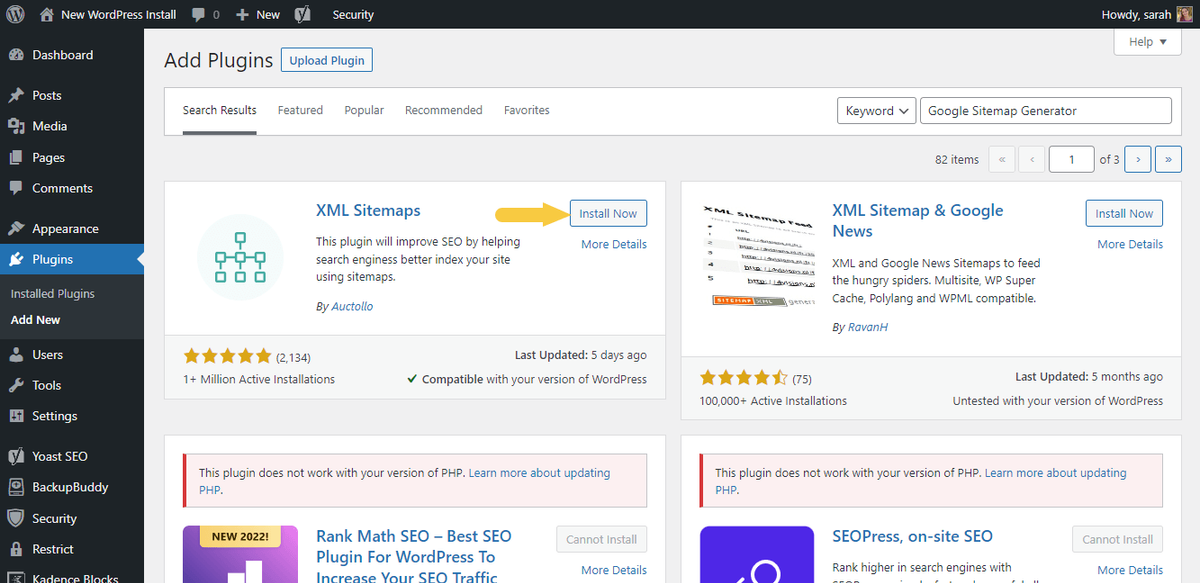Image resolution: width=1200 pixels, height=583 pixels.
Task: Install the XML Sitemaps plugin
Action: [608, 213]
